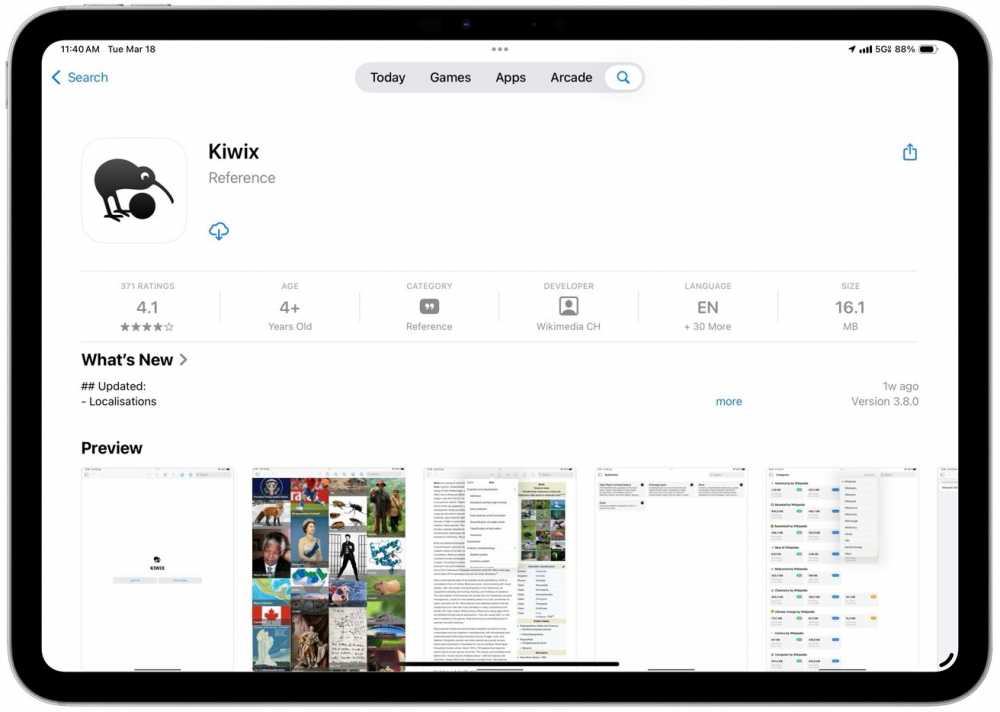Screen dimensions: 1000x712
Task: Open the Apps tab
Action: [x=510, y=77]
